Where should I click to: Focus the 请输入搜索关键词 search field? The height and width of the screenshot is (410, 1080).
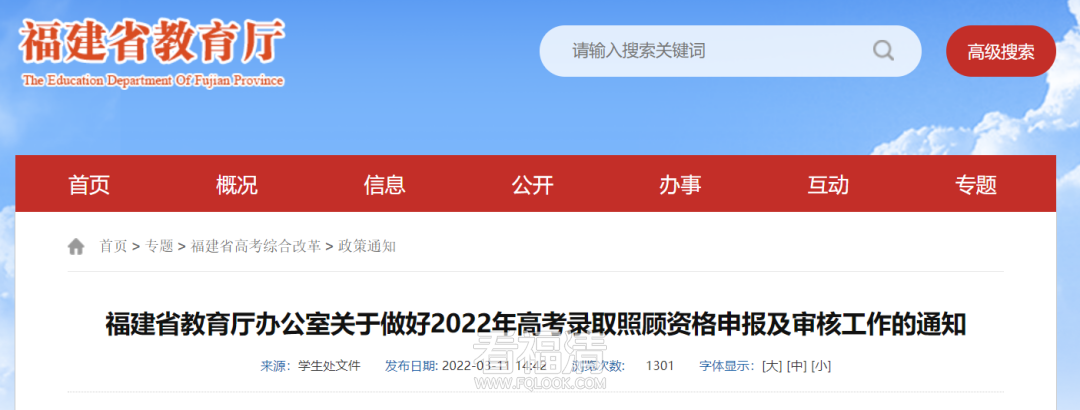pos(730,51)
